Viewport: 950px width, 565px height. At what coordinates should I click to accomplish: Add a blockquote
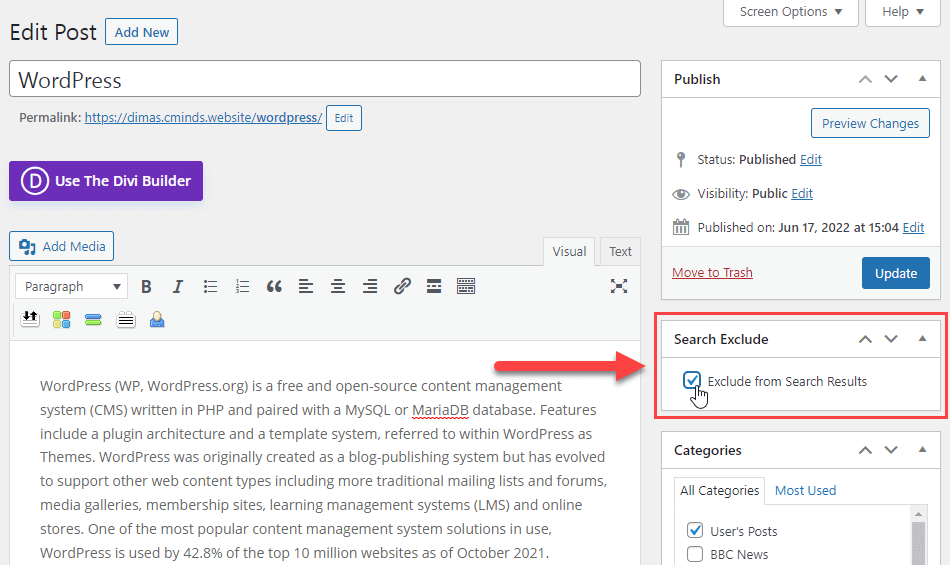coord(274,287)
